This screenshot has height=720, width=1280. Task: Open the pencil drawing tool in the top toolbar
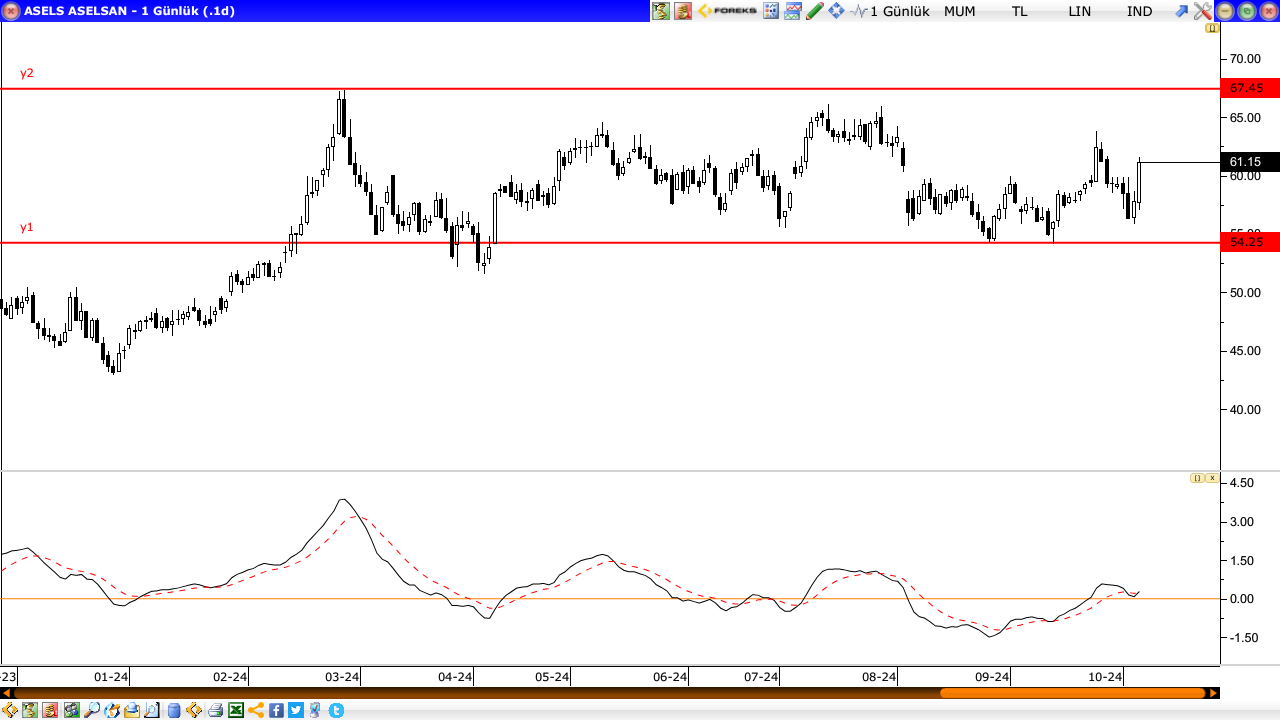coord(815,11)
